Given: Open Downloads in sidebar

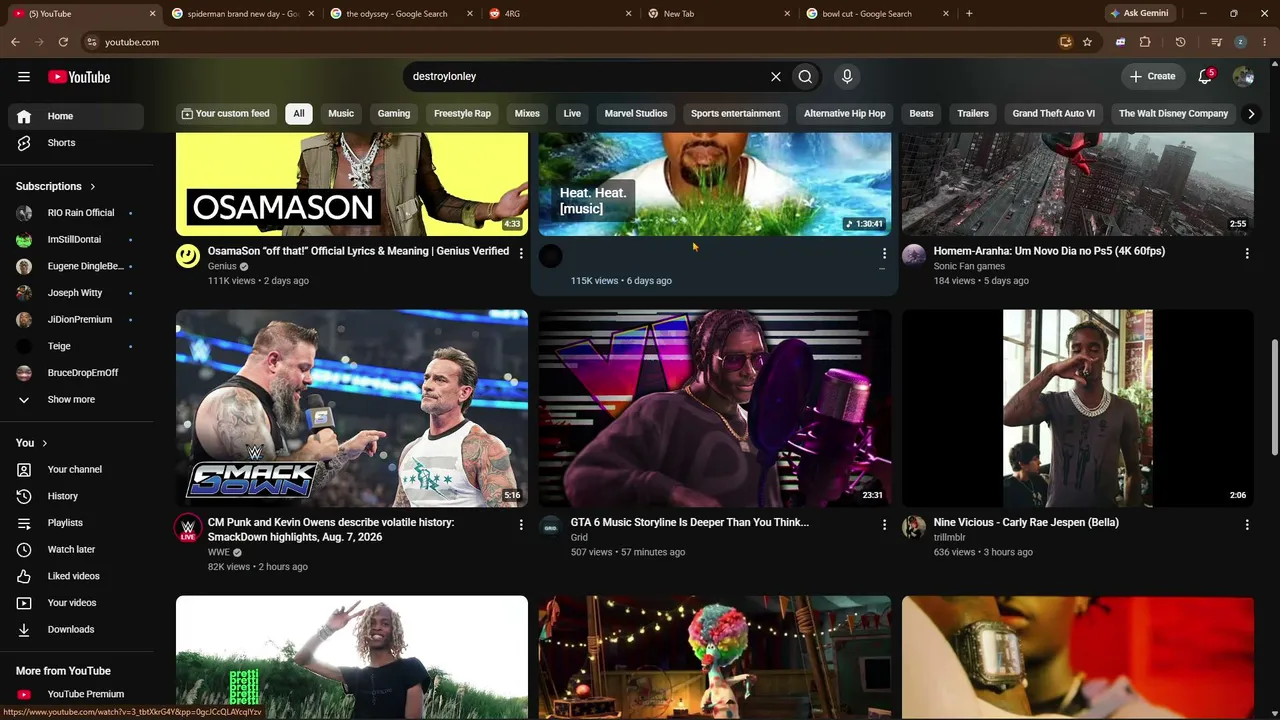Looking at the screenshot, I should point(76,630).
